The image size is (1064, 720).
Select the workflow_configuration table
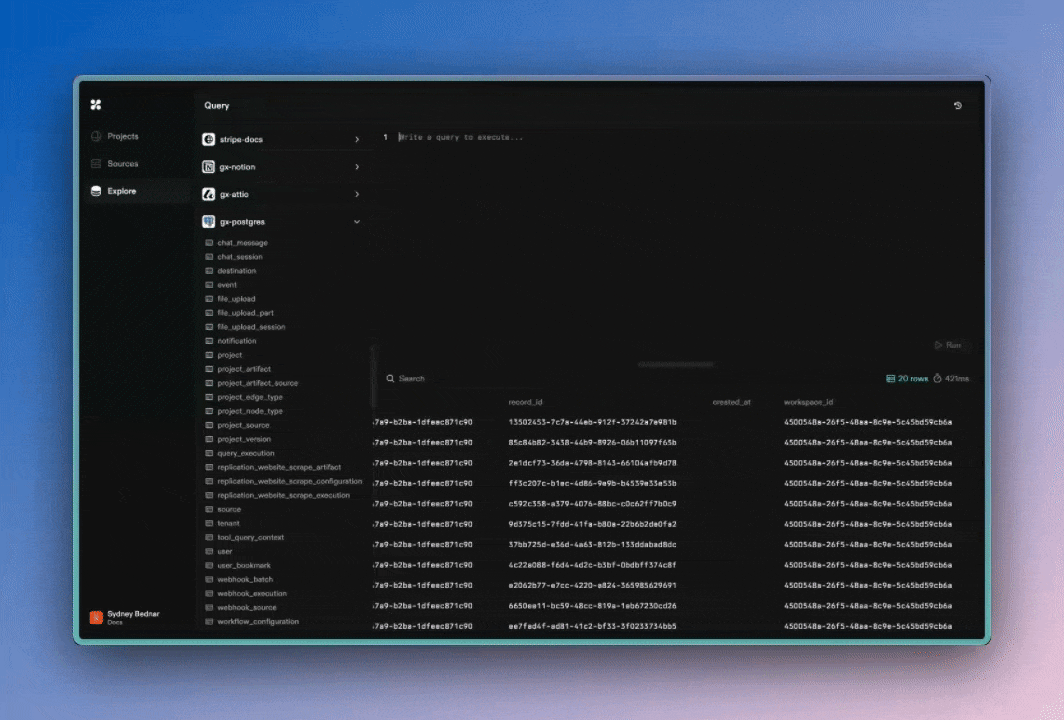[x=258, y=622]
